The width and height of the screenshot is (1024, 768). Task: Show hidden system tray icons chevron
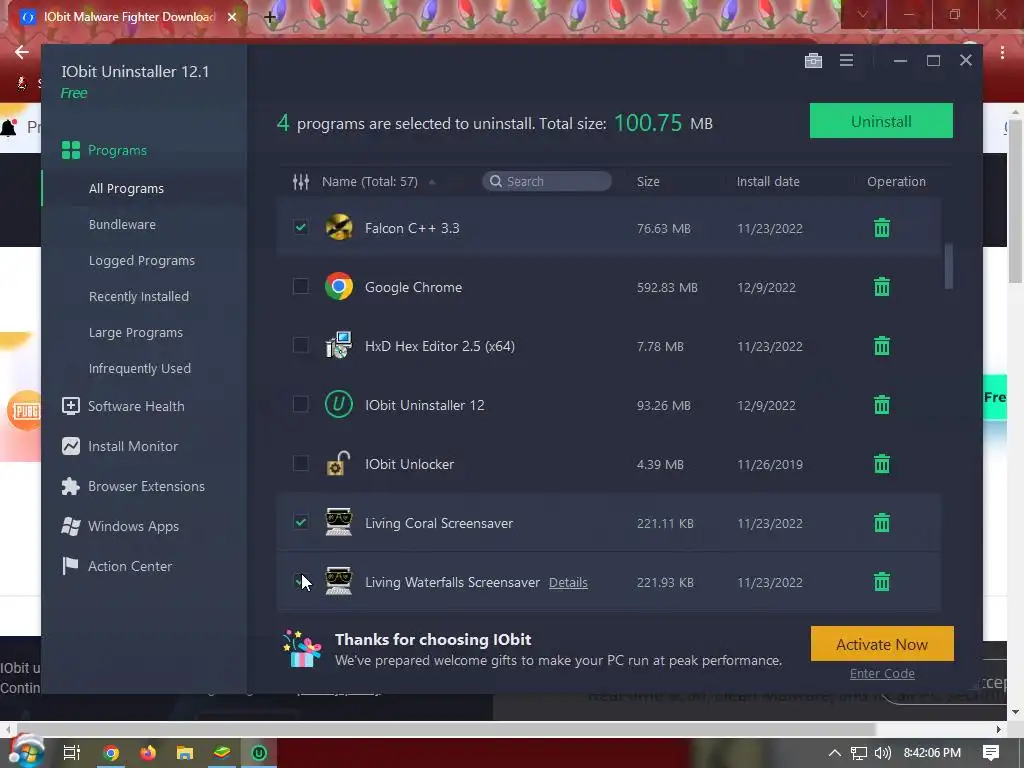point(835,753)
